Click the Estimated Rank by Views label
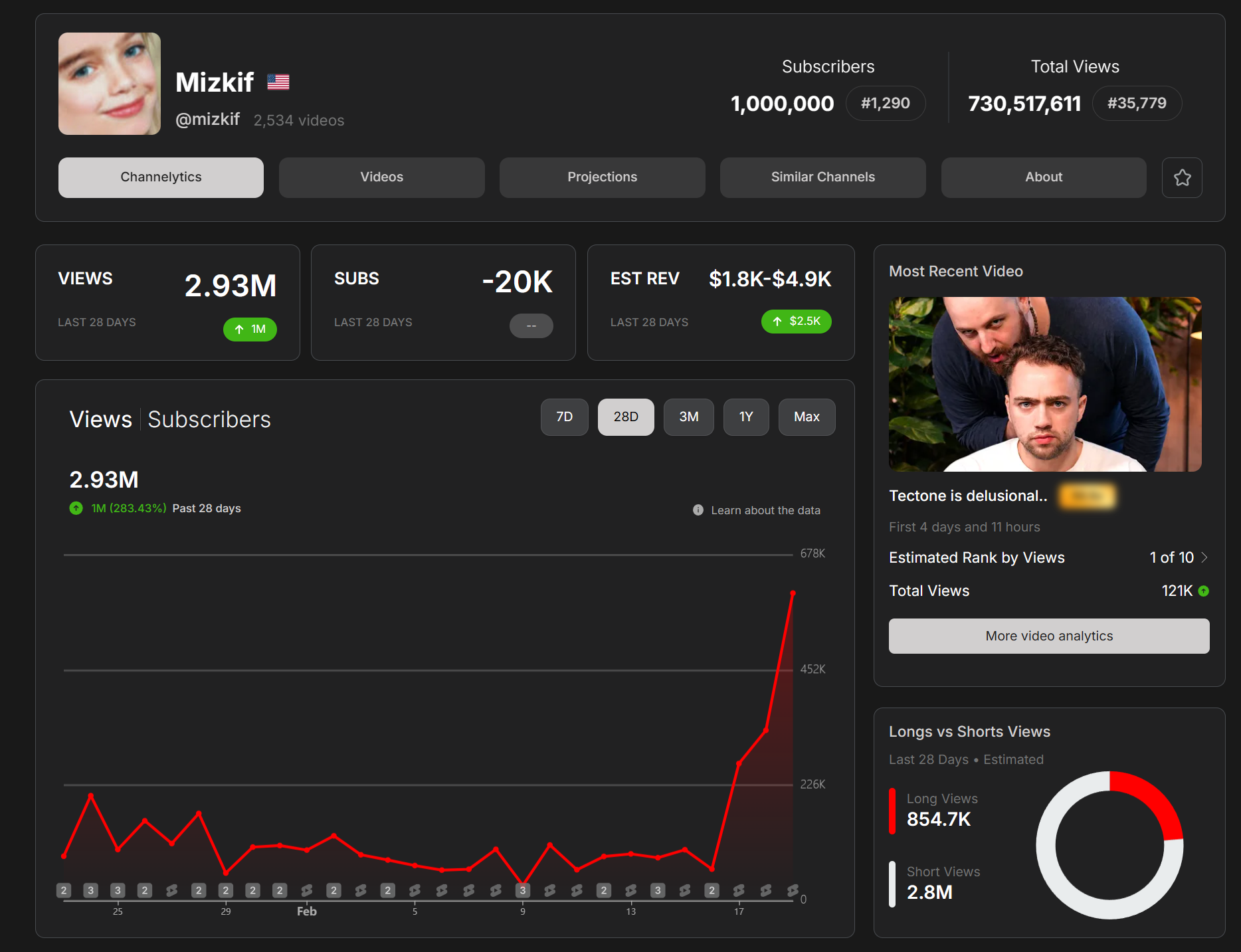This screenshot has width=1241, height=952. 977,558
